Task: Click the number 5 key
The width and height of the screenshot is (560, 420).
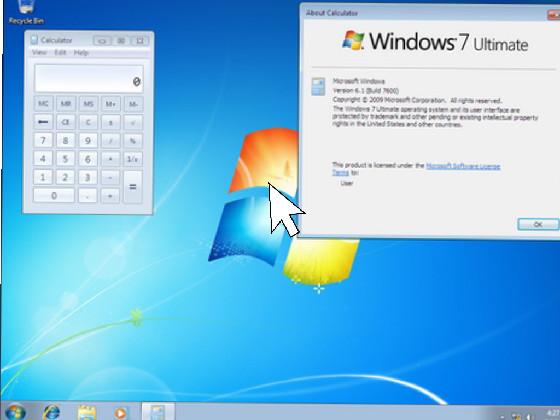Action: point(66,159)
